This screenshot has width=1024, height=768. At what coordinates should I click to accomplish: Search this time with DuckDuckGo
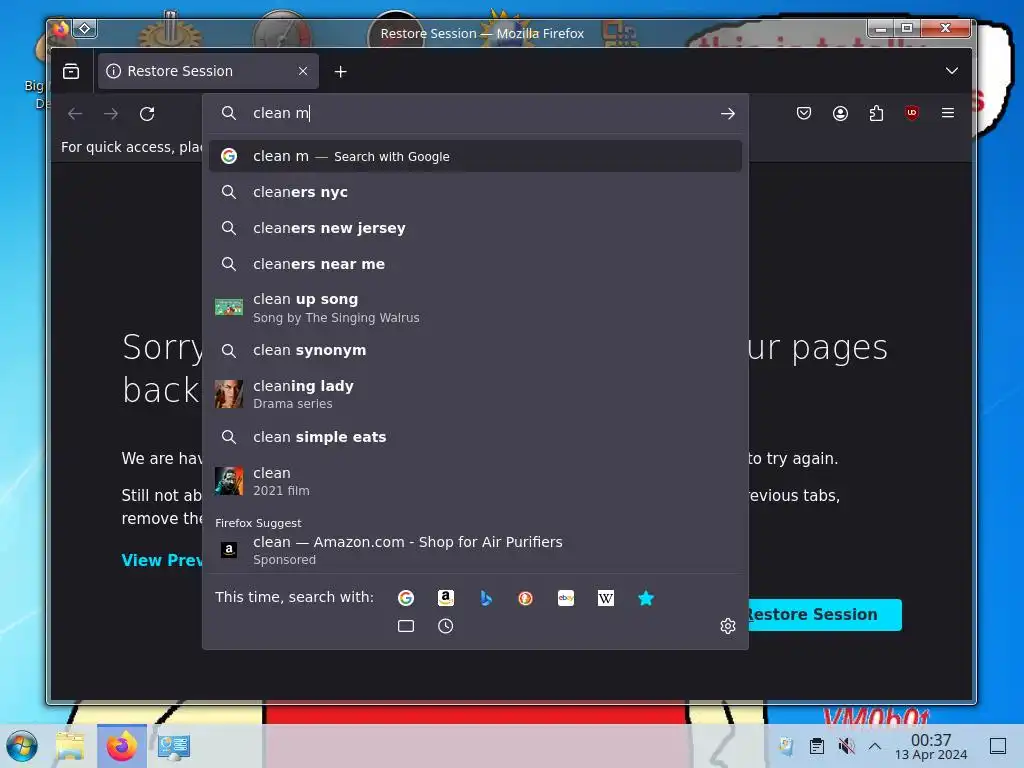(x=525, y=598)
